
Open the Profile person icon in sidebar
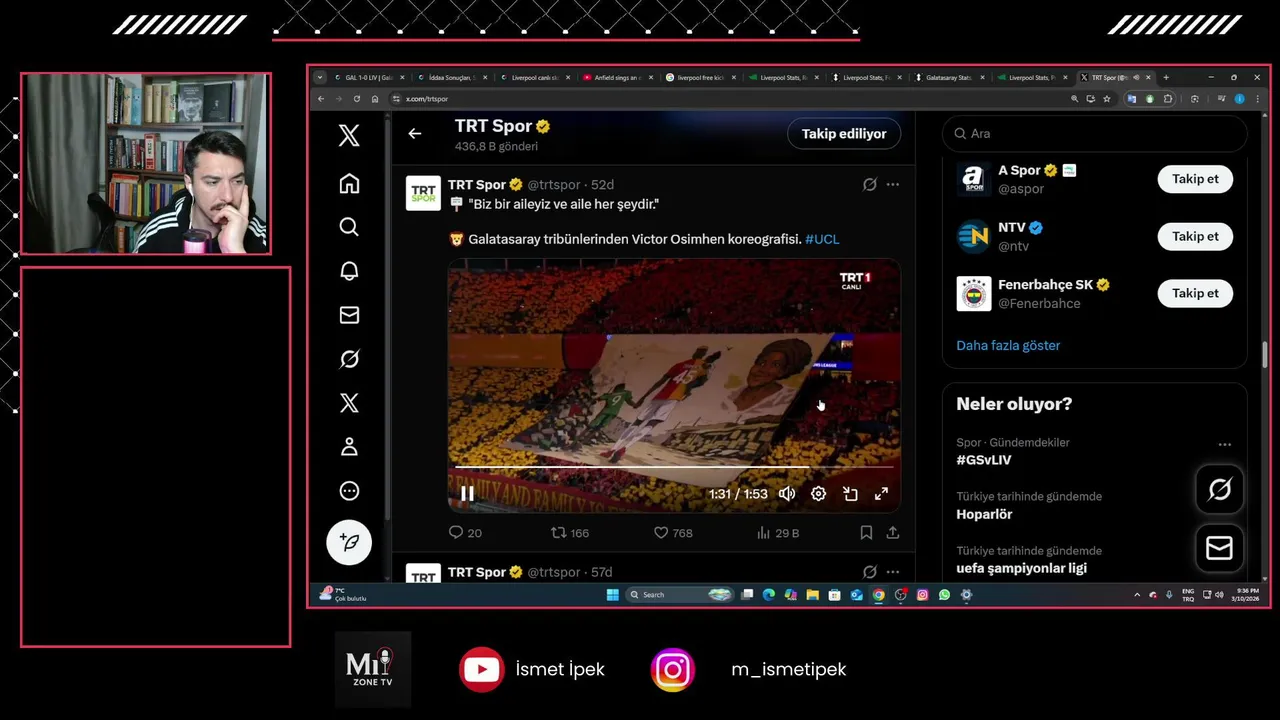click(x=349, y=447)
